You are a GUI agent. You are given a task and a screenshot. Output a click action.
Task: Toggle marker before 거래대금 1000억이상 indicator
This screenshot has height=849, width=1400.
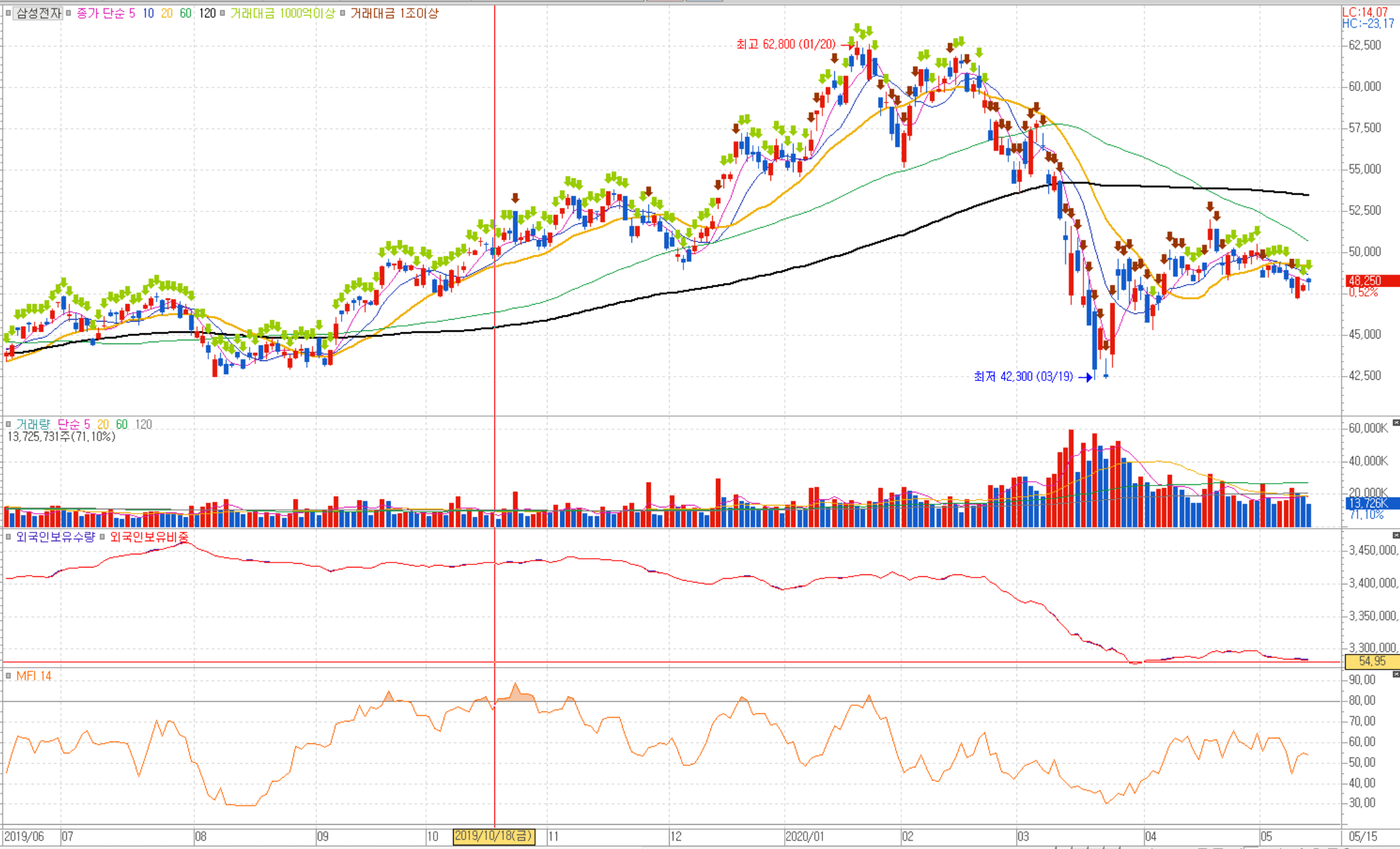[222, 13]
